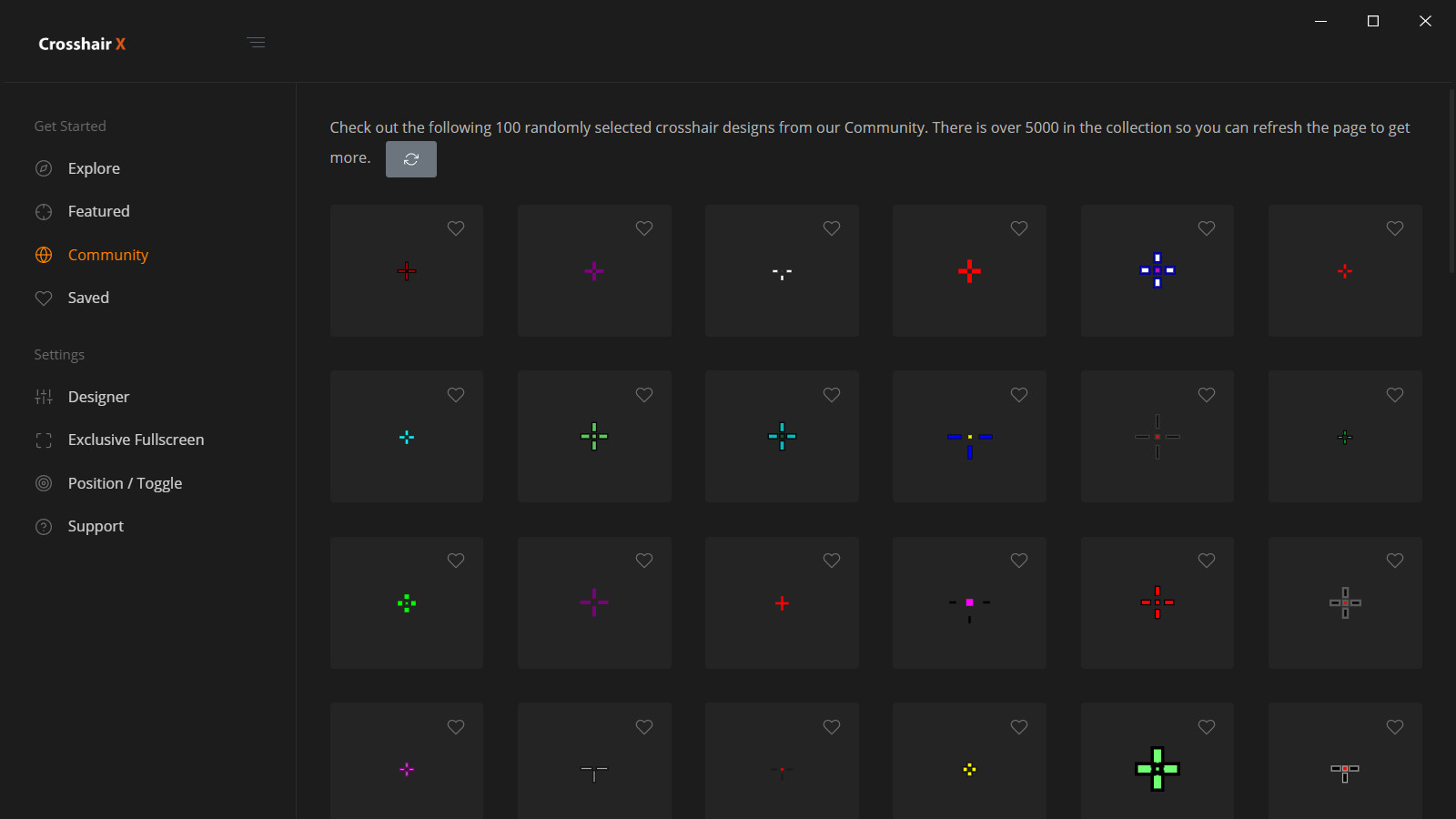Favorite the large green cross in bottom row
Image resolution: width=1456 pixels, height=819 pixels.
[1207, 727]
